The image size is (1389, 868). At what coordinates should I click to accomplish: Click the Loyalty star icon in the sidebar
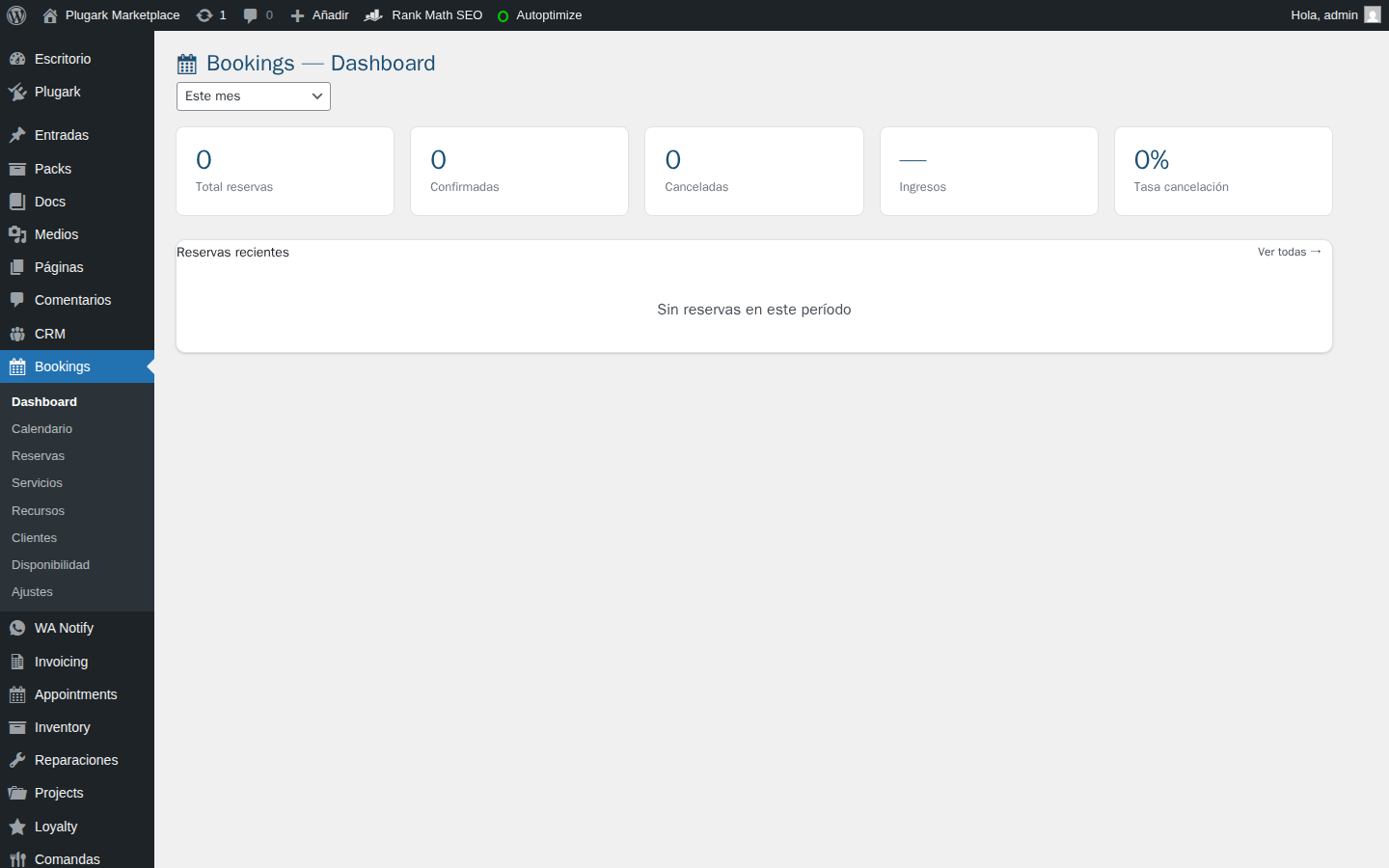(x=16, y=826)
